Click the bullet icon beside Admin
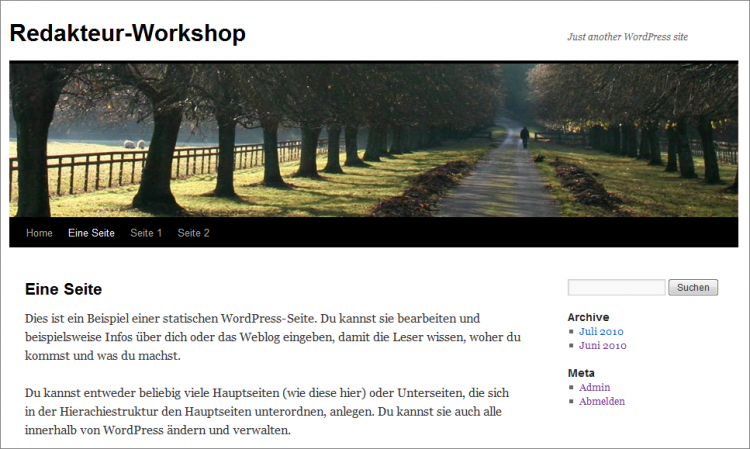Screen dimensions: 750x449 (x=571, y=388)
